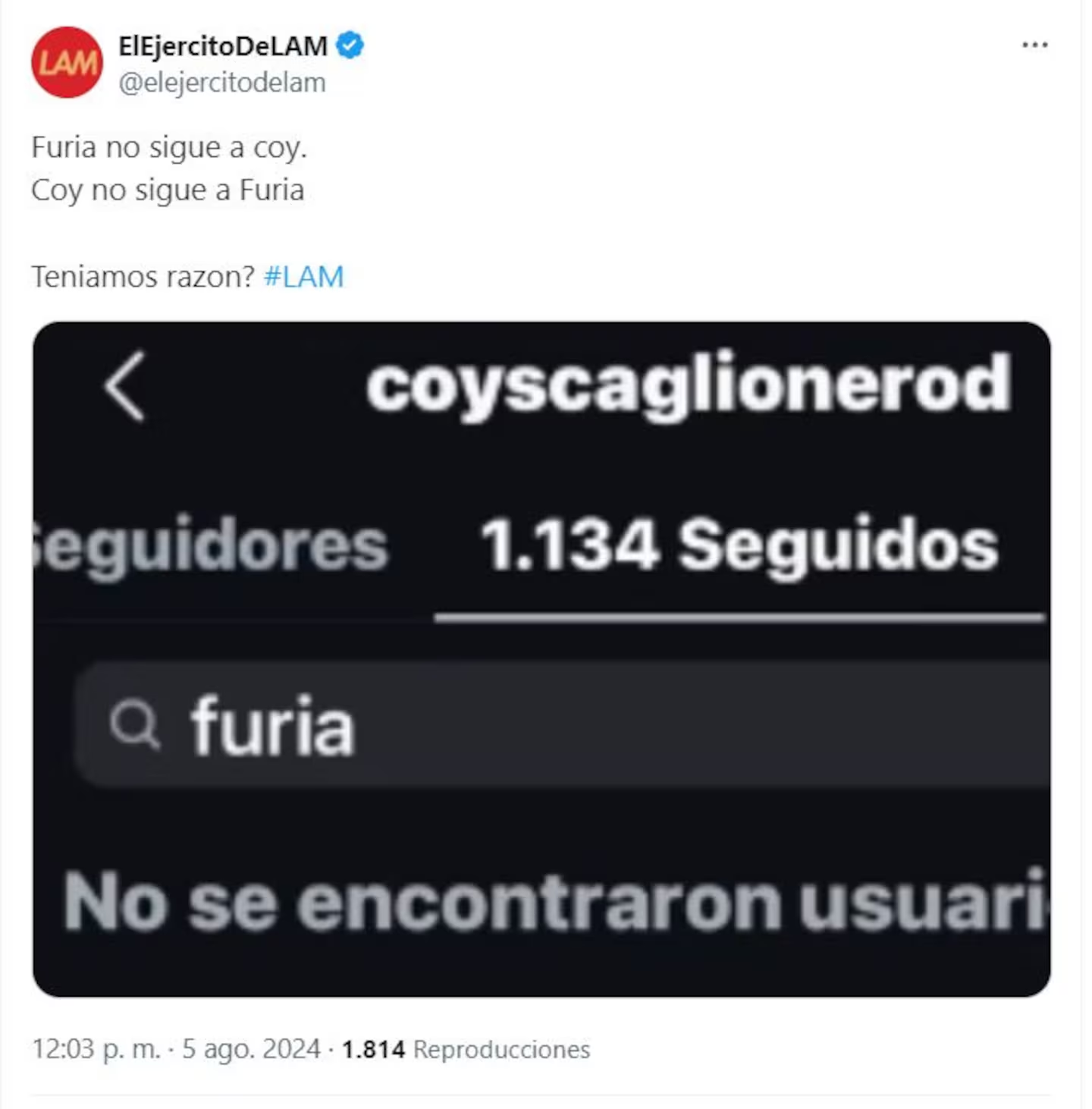
Task: Switch to the Seguidores tab
Action: (211, 546)
